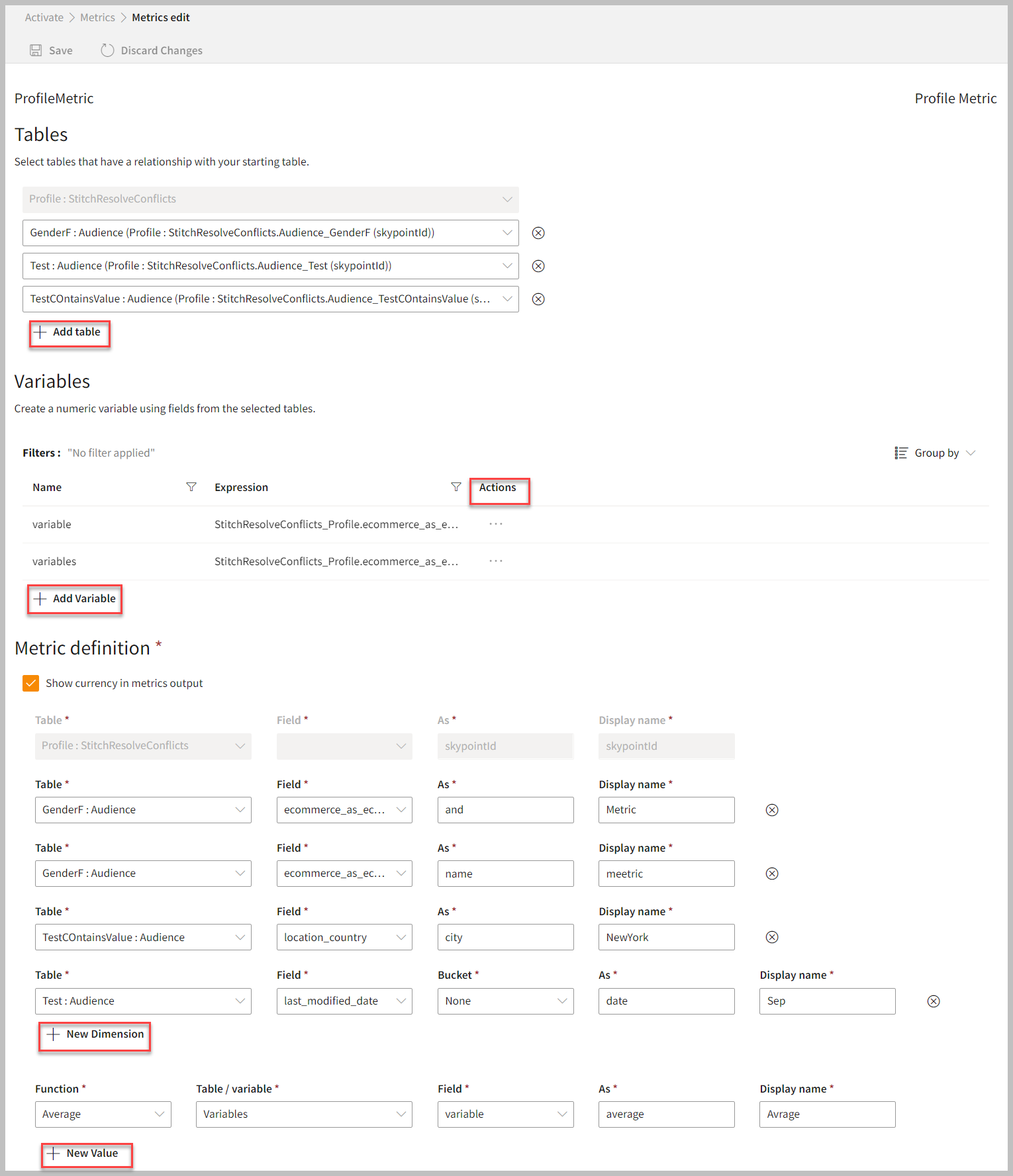The image size is (1013, 1176).
Task: Expand the TestCOntainsValue tables dropdown
Action: [x=507, y=299]
